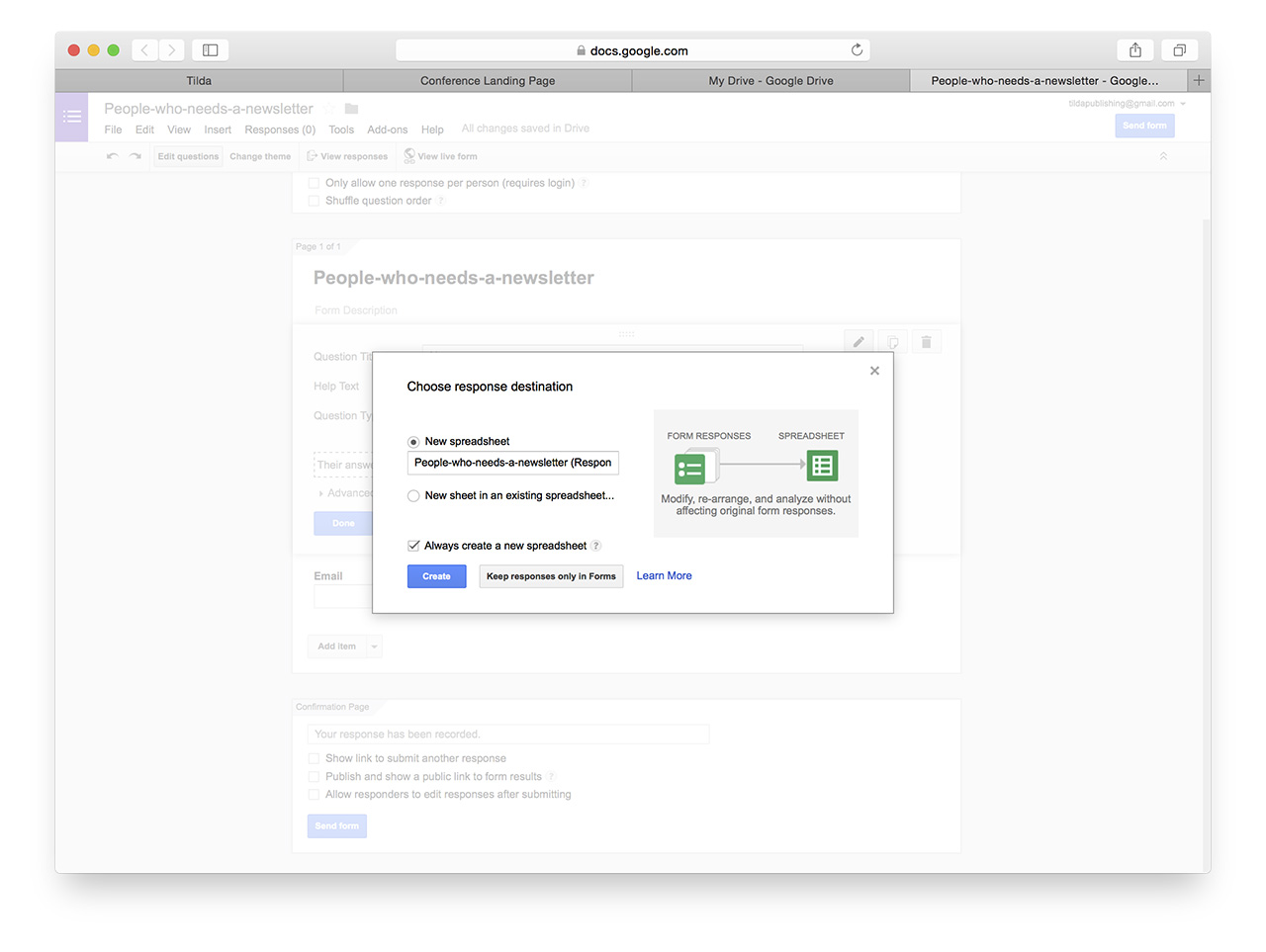Viewport: 1266px width, 952px height.
Task: Click Change theme toolbar button
Action: [x=260, y=156]
